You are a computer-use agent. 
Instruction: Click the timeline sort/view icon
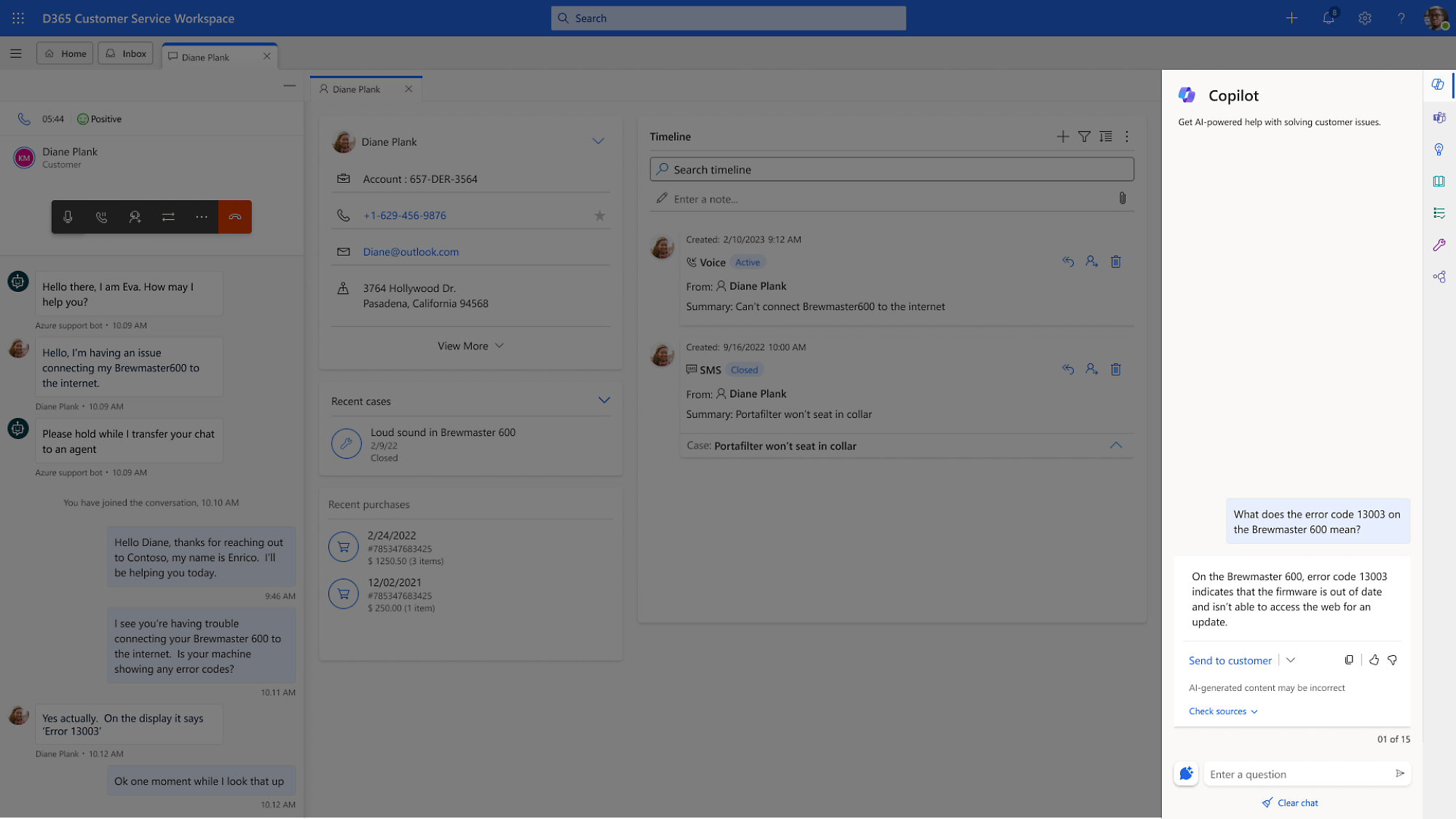tap(1106, 136)
